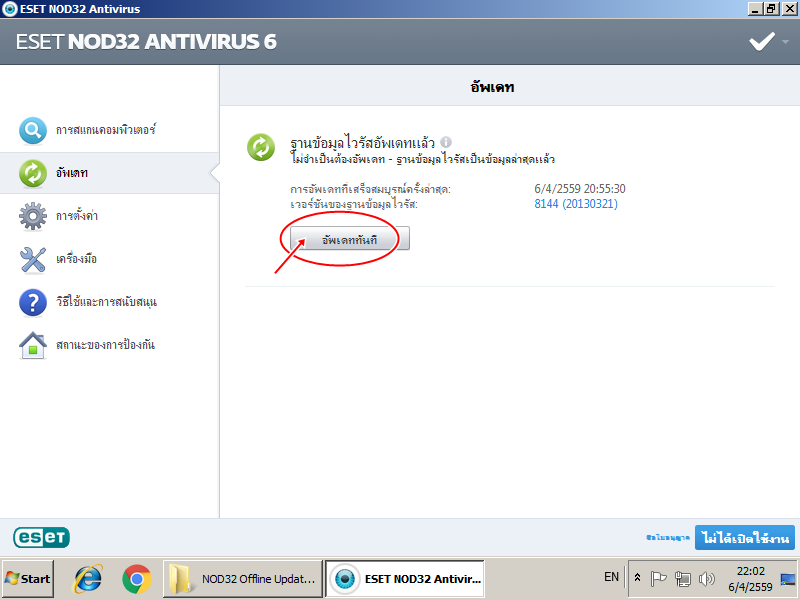Image resolution: width=800 pixels, height=600 pixels.
Task: Switch to NOD32 Offline Update folder window
Action: tap(243, 579)
